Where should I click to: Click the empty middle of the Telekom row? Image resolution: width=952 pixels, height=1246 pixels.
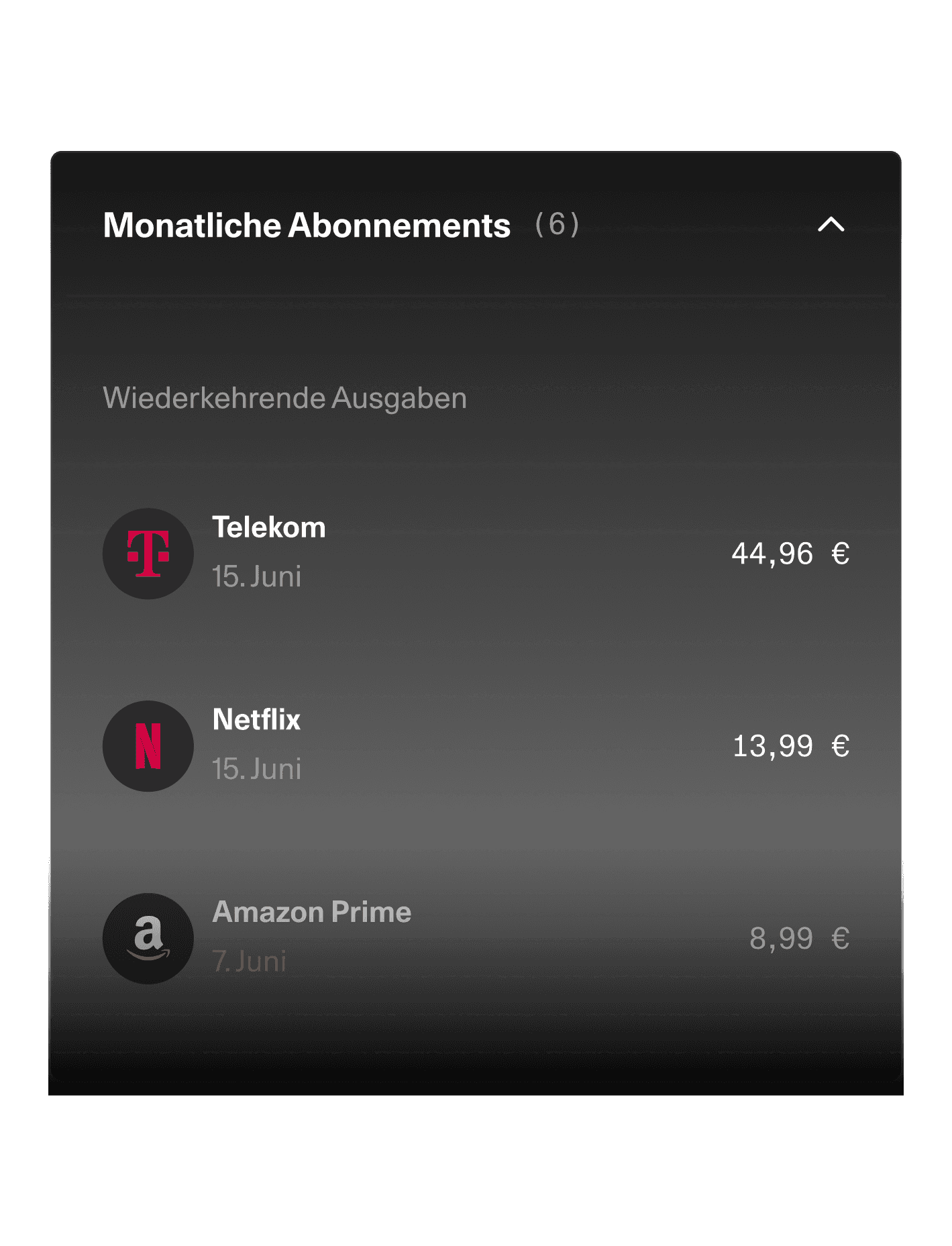(x=529, y=554)
